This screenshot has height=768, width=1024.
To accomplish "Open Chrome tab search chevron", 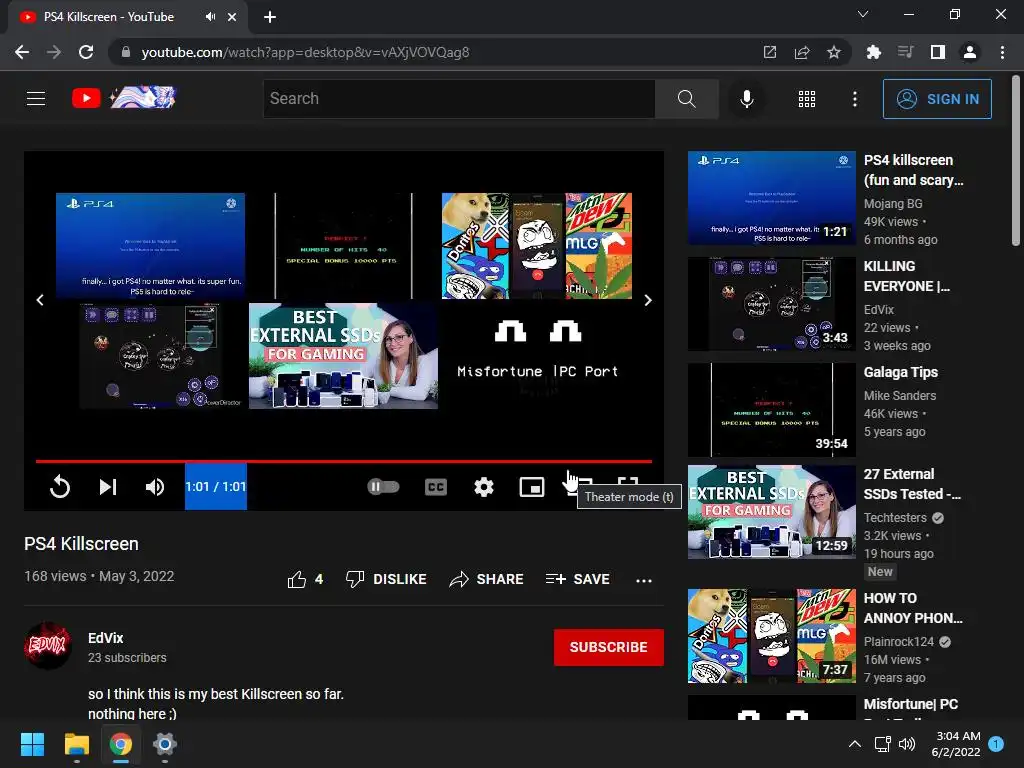I will click(x=863, y=14).
